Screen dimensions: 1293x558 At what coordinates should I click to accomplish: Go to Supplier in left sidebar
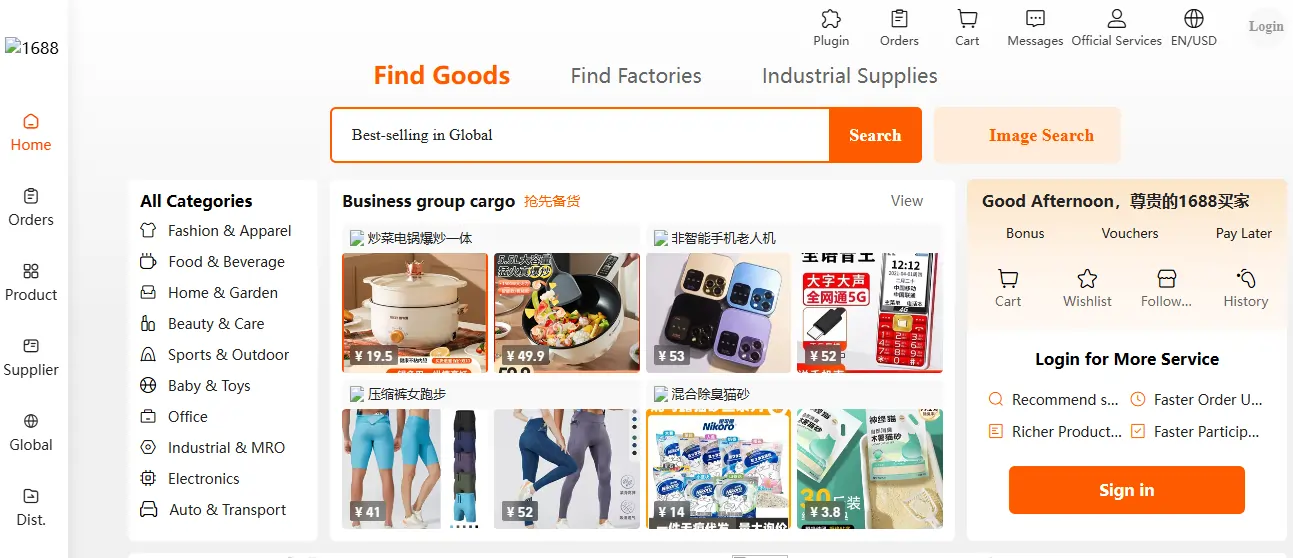31,357
